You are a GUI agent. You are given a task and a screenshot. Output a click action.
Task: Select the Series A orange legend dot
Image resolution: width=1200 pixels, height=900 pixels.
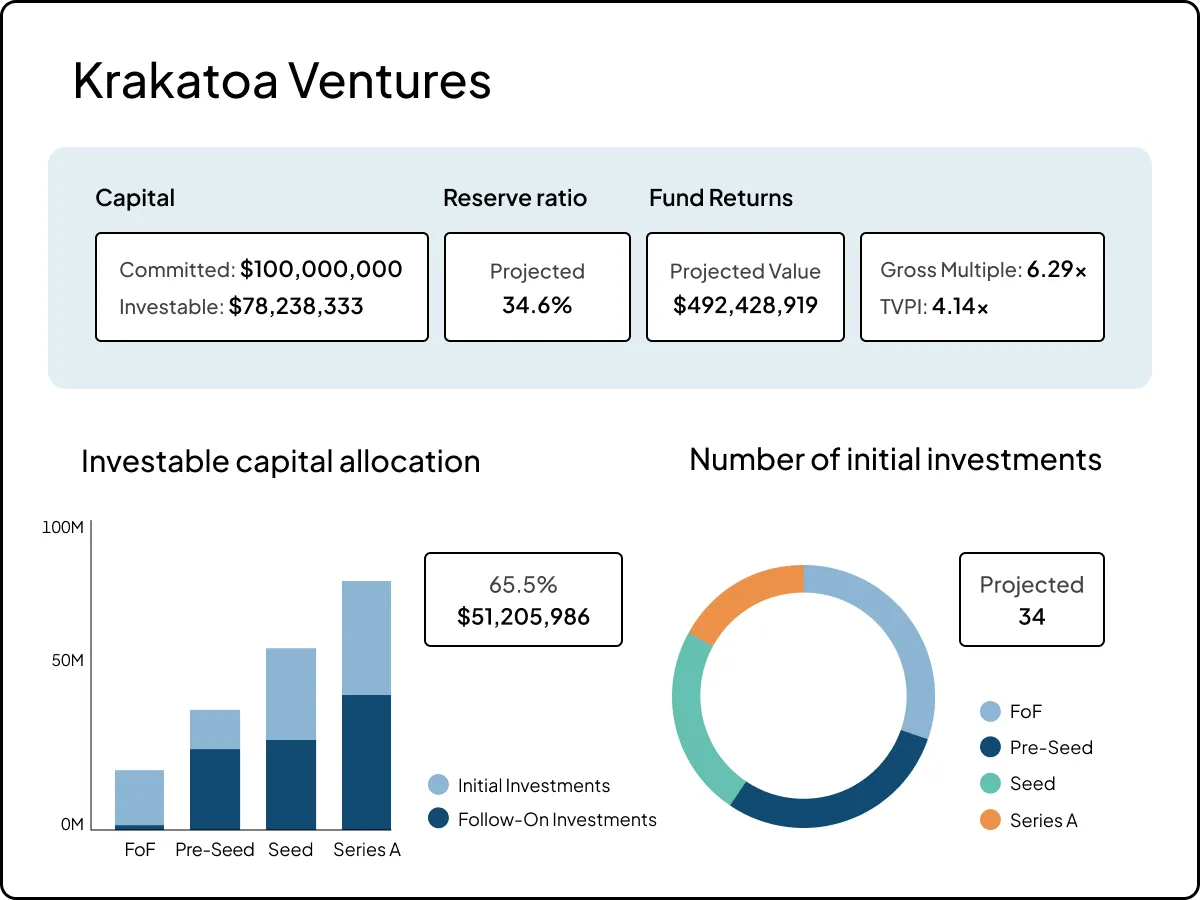point(990,820)
